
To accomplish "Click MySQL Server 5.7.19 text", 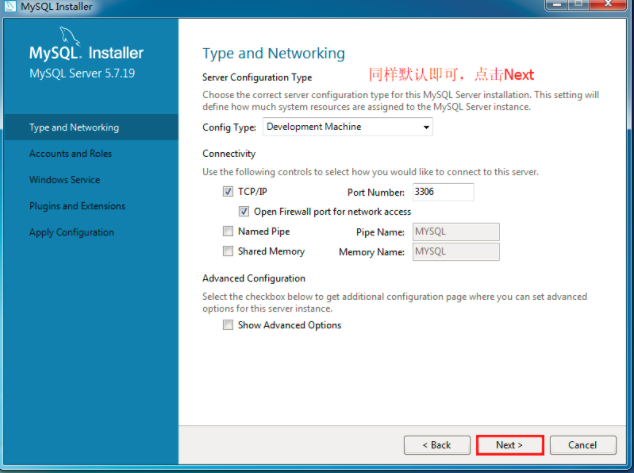I will pyautogui.click(x=82, y=74).
